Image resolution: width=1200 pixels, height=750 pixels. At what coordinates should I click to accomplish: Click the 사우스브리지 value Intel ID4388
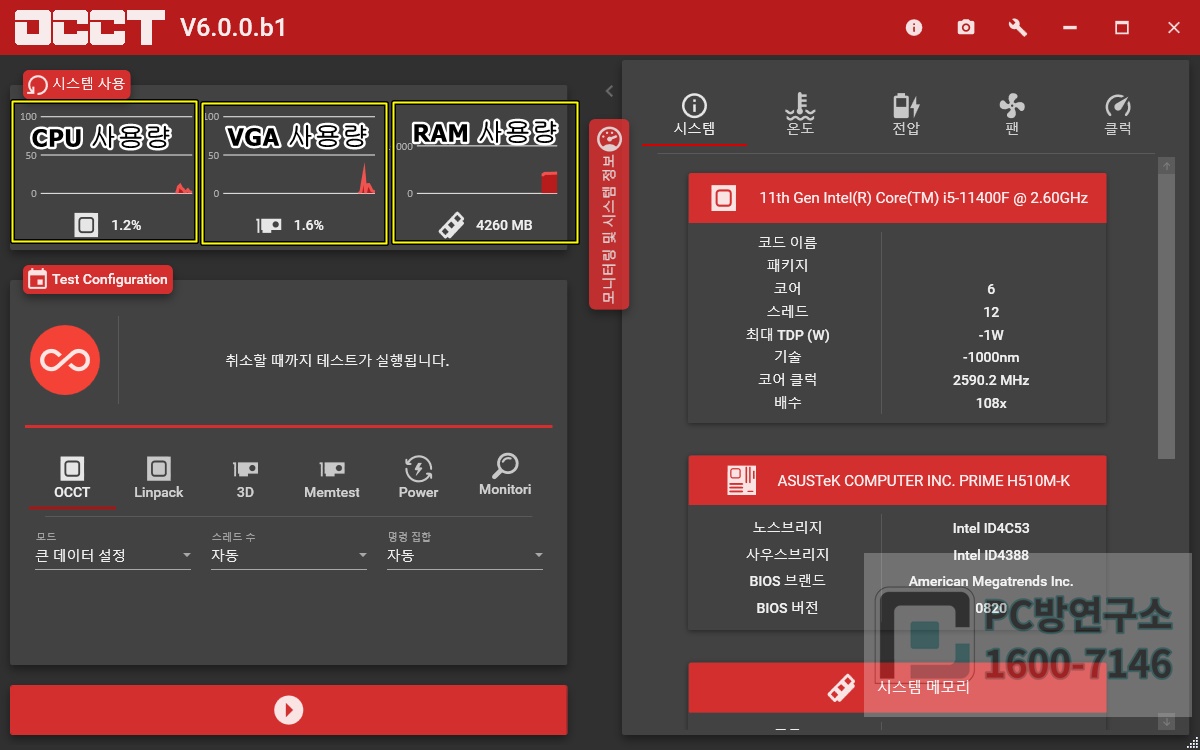coord(991,555)
